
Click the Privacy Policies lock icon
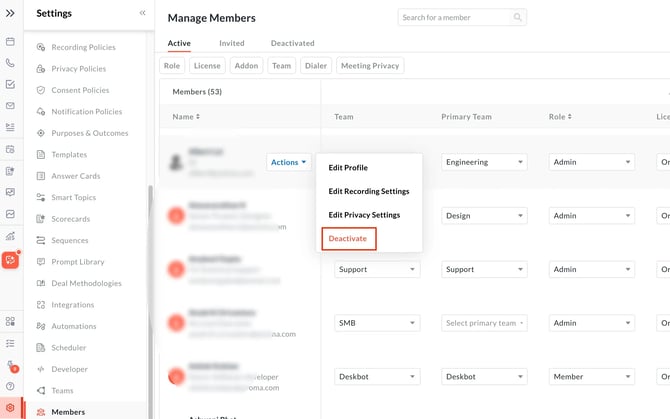[x=41, y=68]
